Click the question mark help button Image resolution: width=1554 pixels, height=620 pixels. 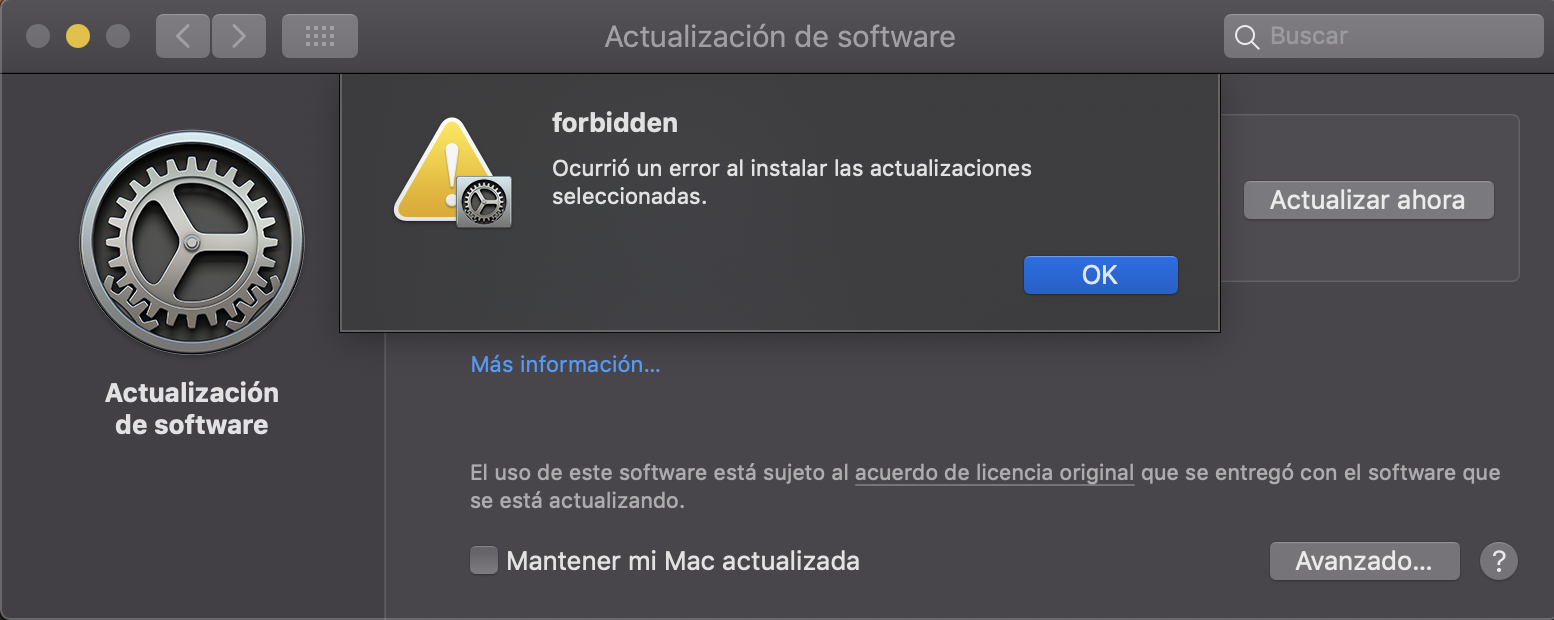[x=1498, y=561]
